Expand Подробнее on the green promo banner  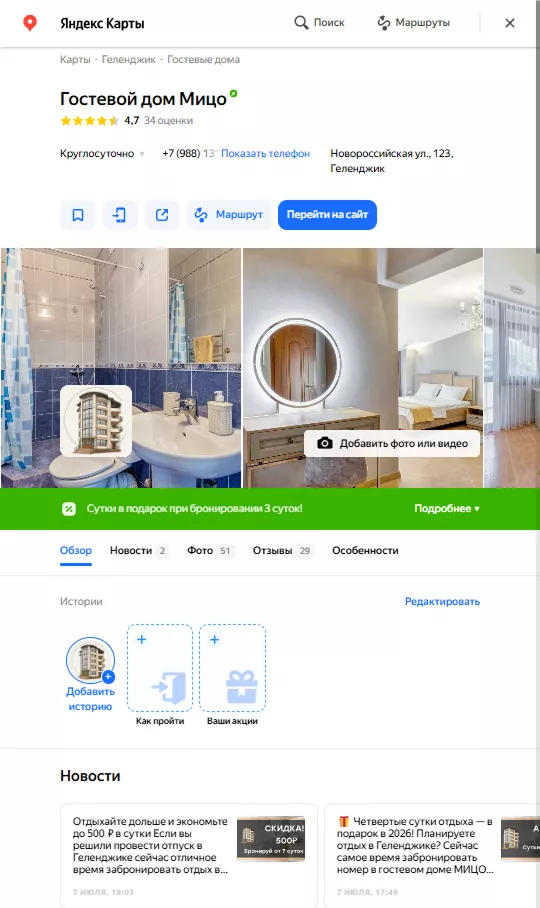coord(447,508)
